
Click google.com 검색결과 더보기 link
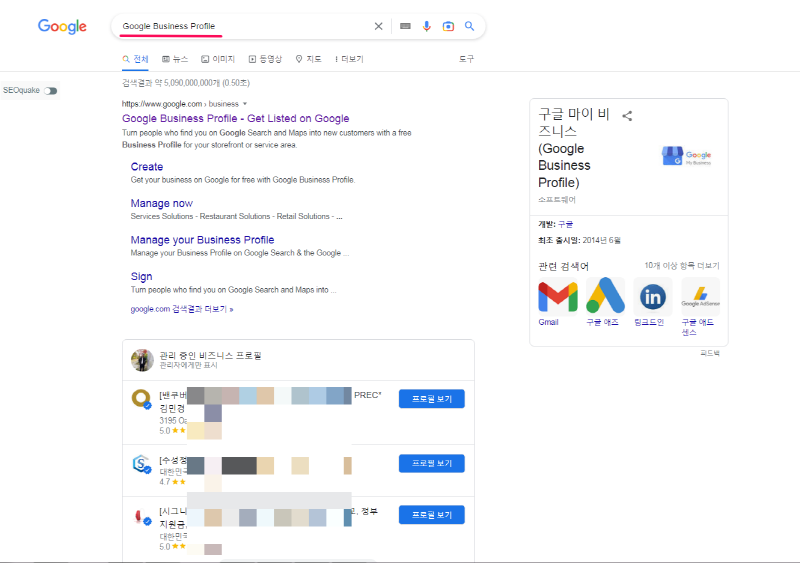tap(182, 309)
